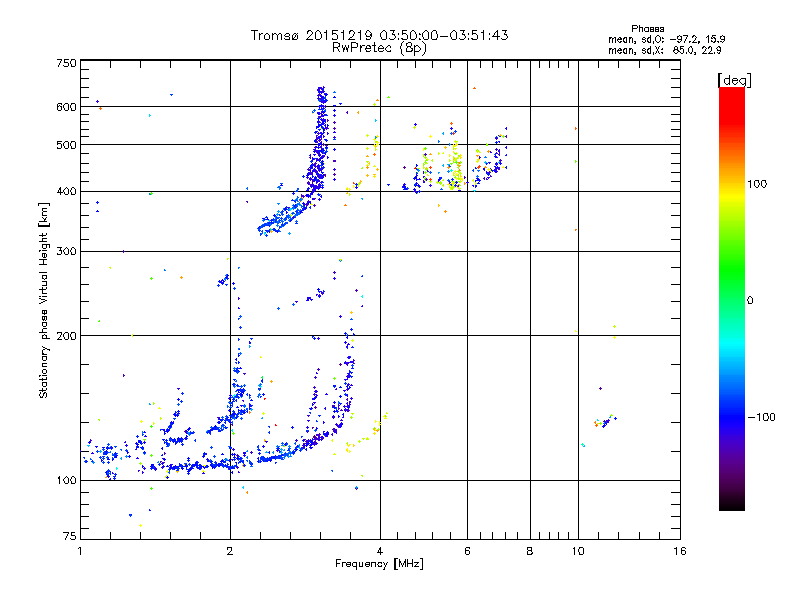
Task: Click the mean, sd,X phase values line
Action: coord(664,50)
